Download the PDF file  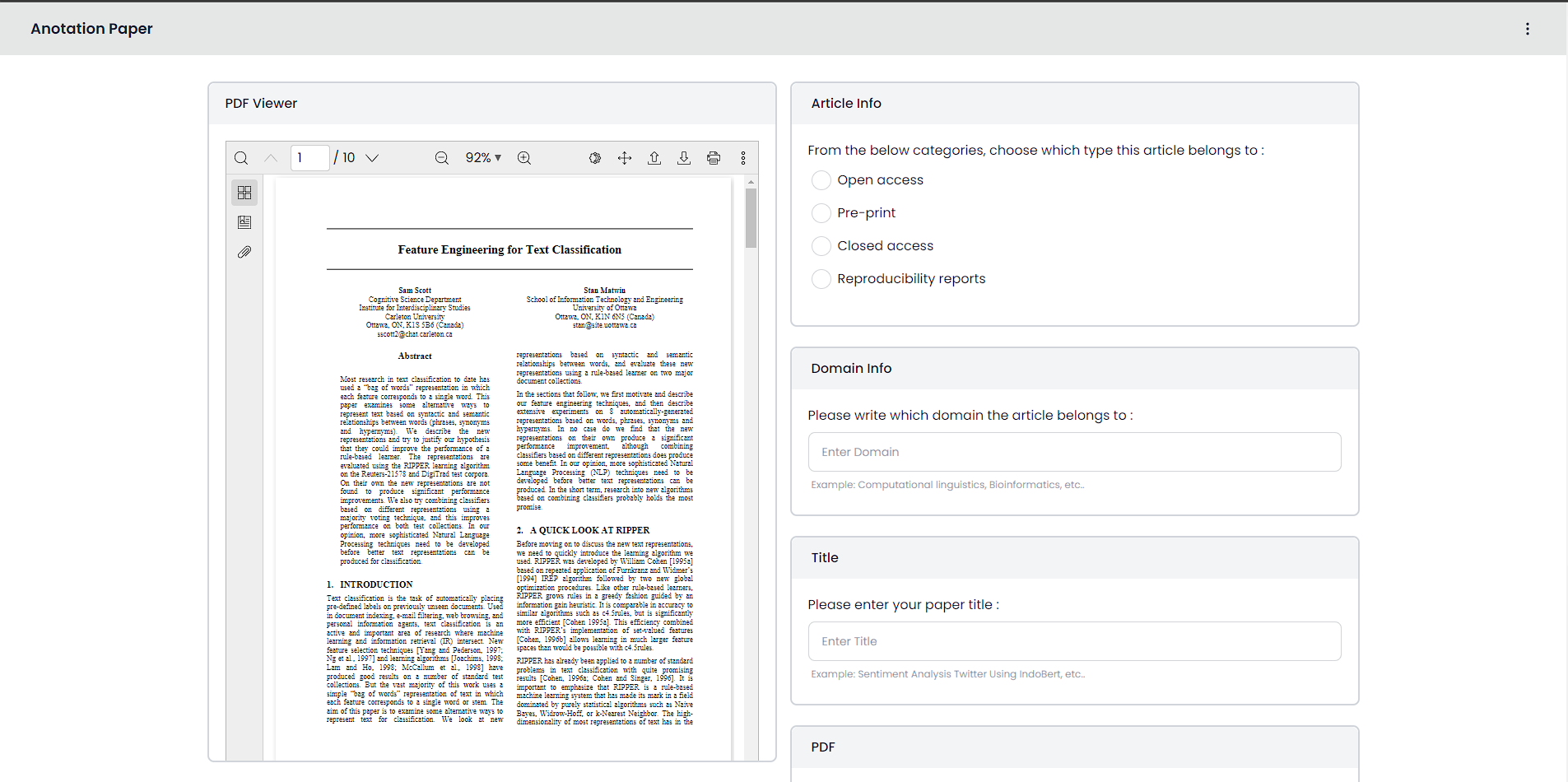tap(684, 157)
